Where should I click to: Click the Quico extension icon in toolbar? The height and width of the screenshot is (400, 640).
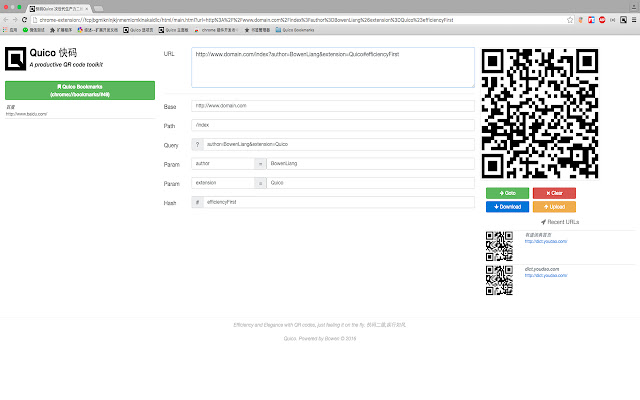click(623, 20)
